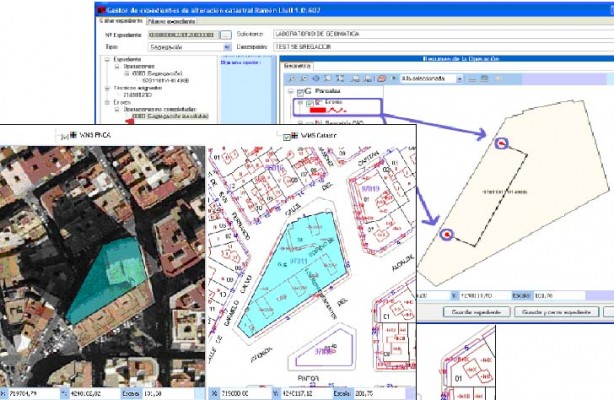The height and width of the screenshot is (400, 614).
Task: Select the blue pan/globe navigation tool
Action: (316, 78)
